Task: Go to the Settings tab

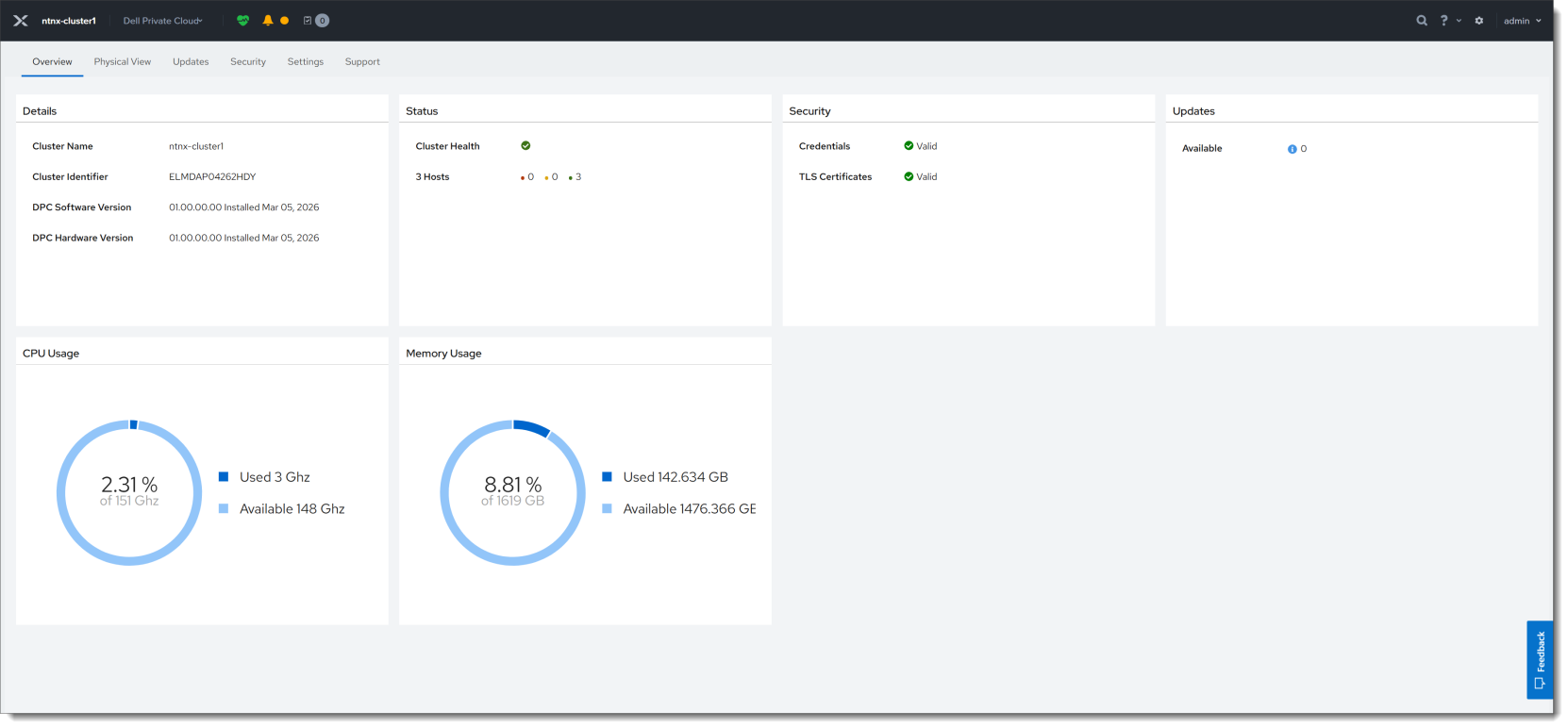Action: tap(306, 62)
